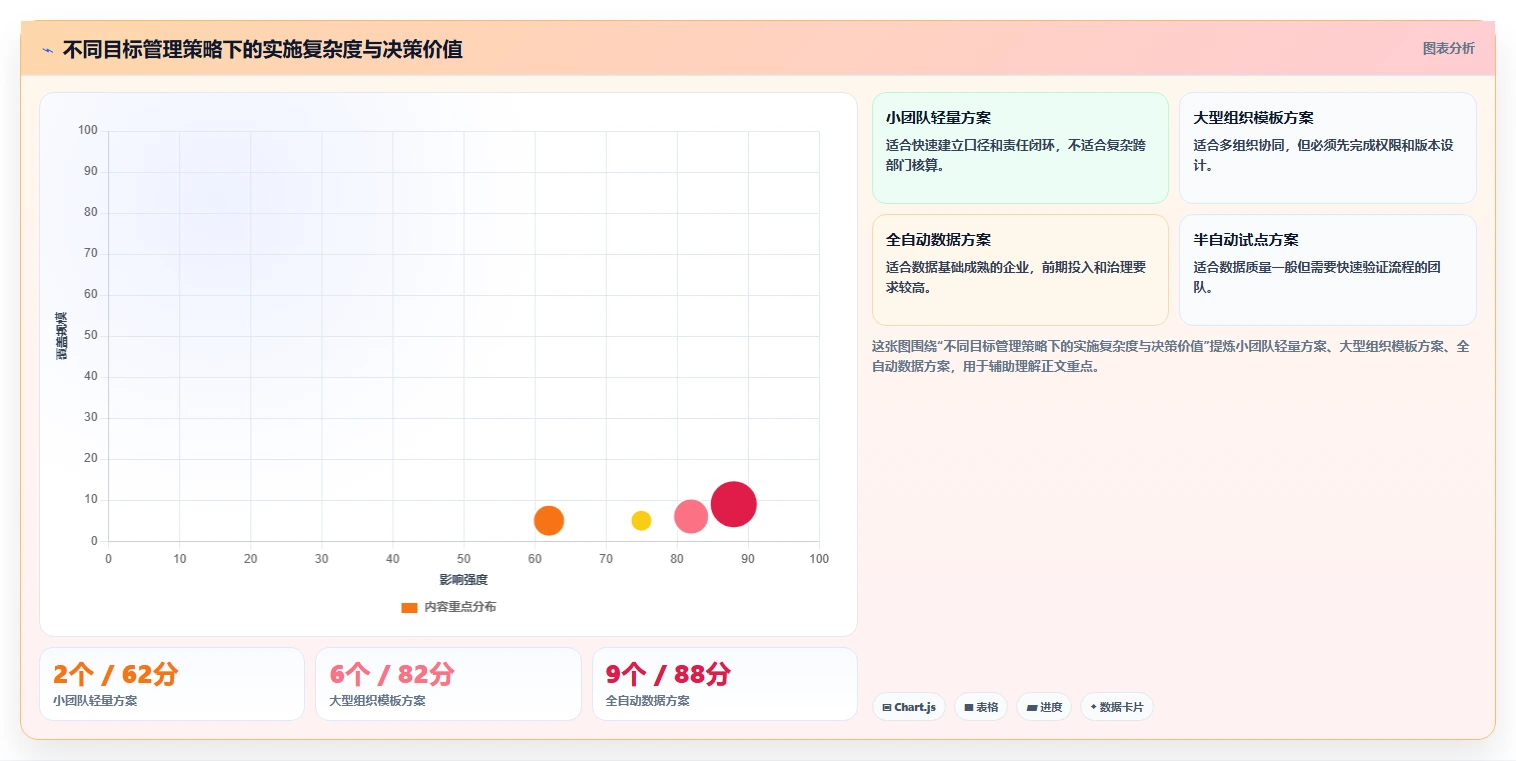Image resolution: width=1516 pixels, height=761 pixels.
Task: Click the 数据卡片 tag chip
Action: (x=1116, y=707)
